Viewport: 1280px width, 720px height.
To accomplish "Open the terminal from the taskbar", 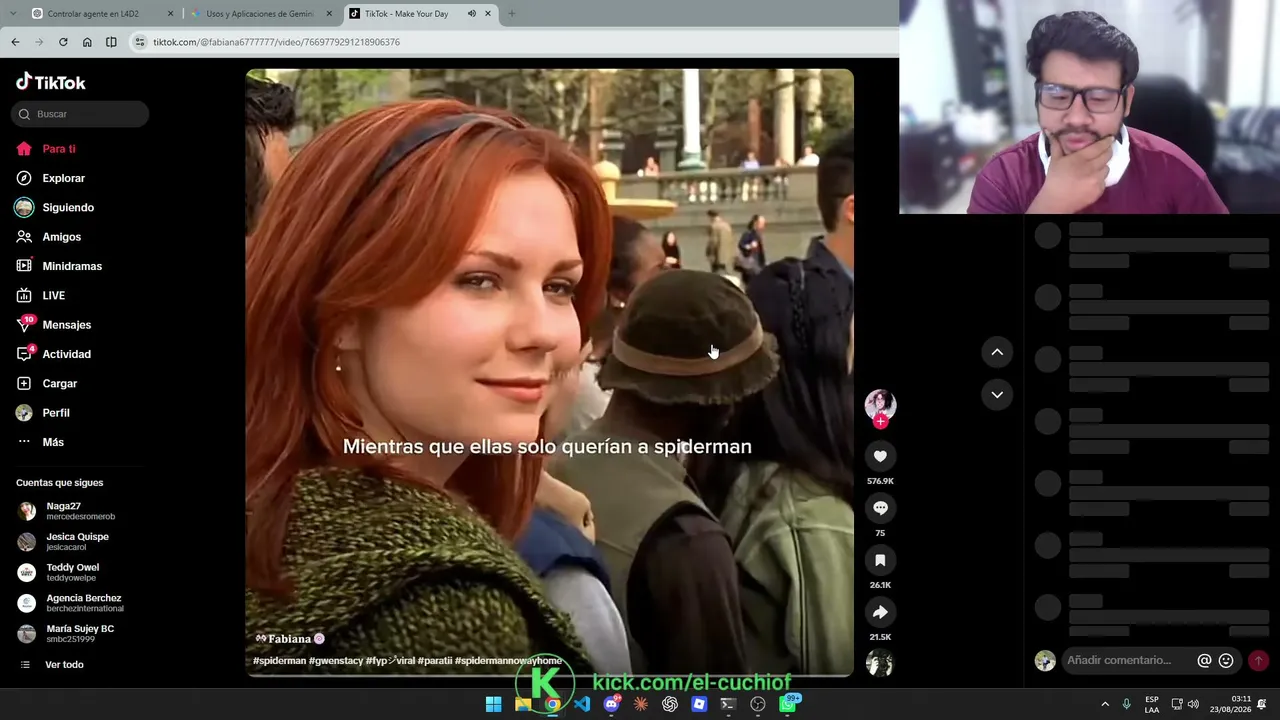I will tap(728, 704).
